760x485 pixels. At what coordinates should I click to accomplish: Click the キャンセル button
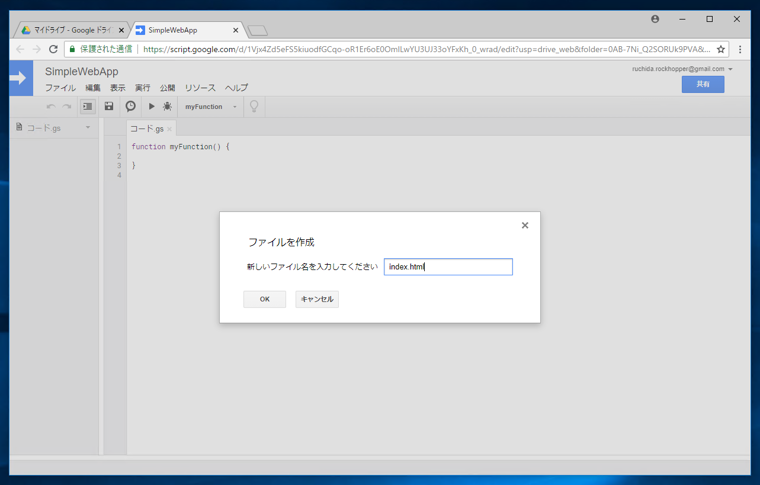pos(317,299)
